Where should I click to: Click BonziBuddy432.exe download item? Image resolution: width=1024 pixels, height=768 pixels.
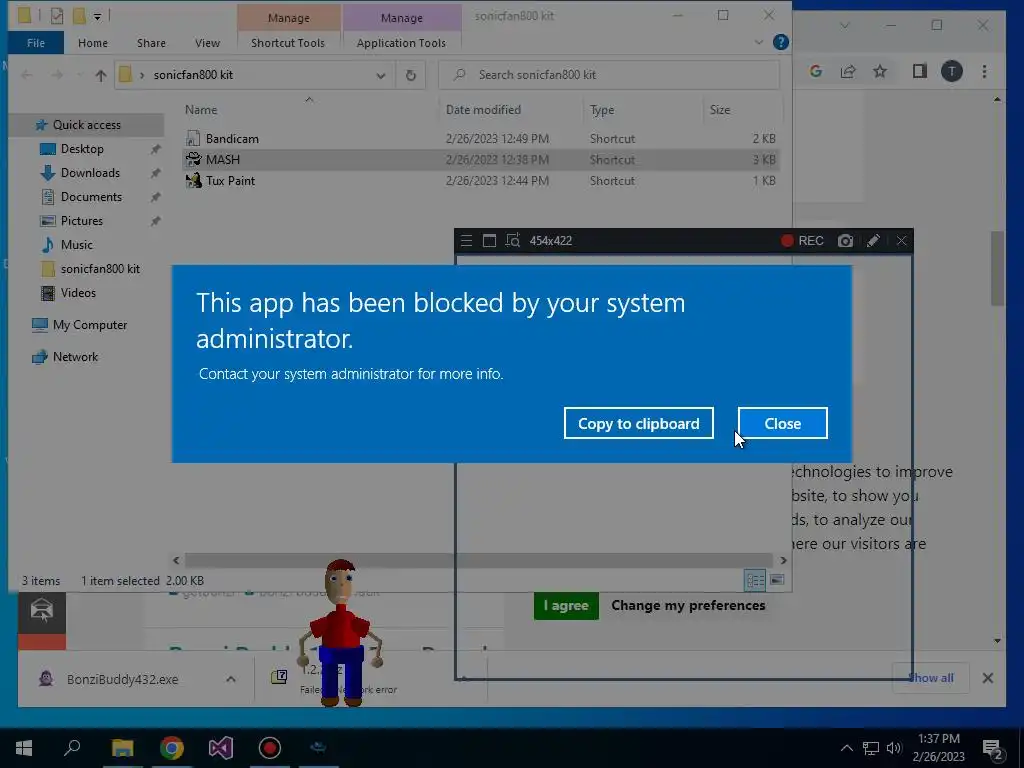[x=122, y=679]
